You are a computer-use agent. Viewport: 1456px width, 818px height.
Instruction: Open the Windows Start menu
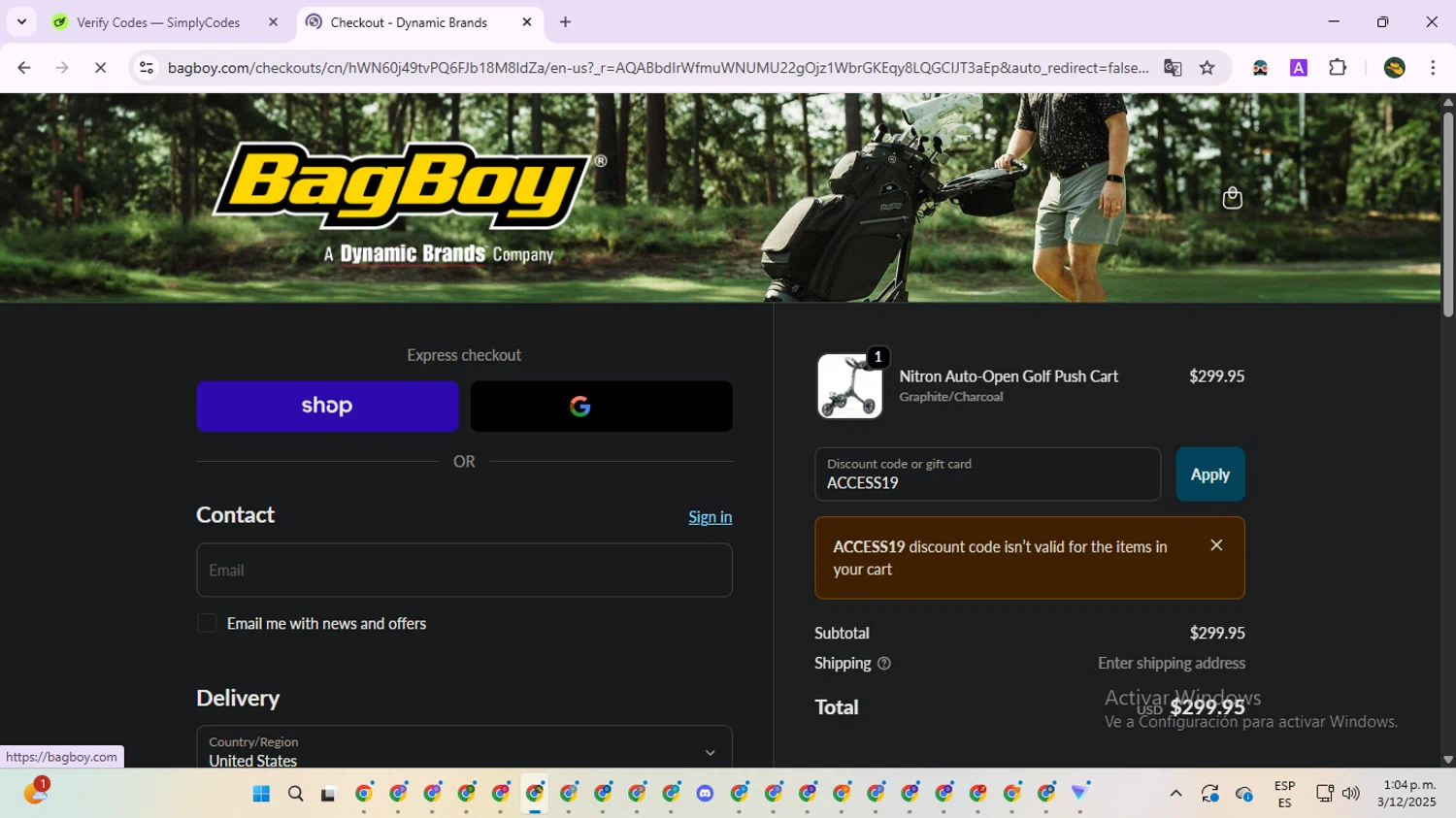coord(261,794)
